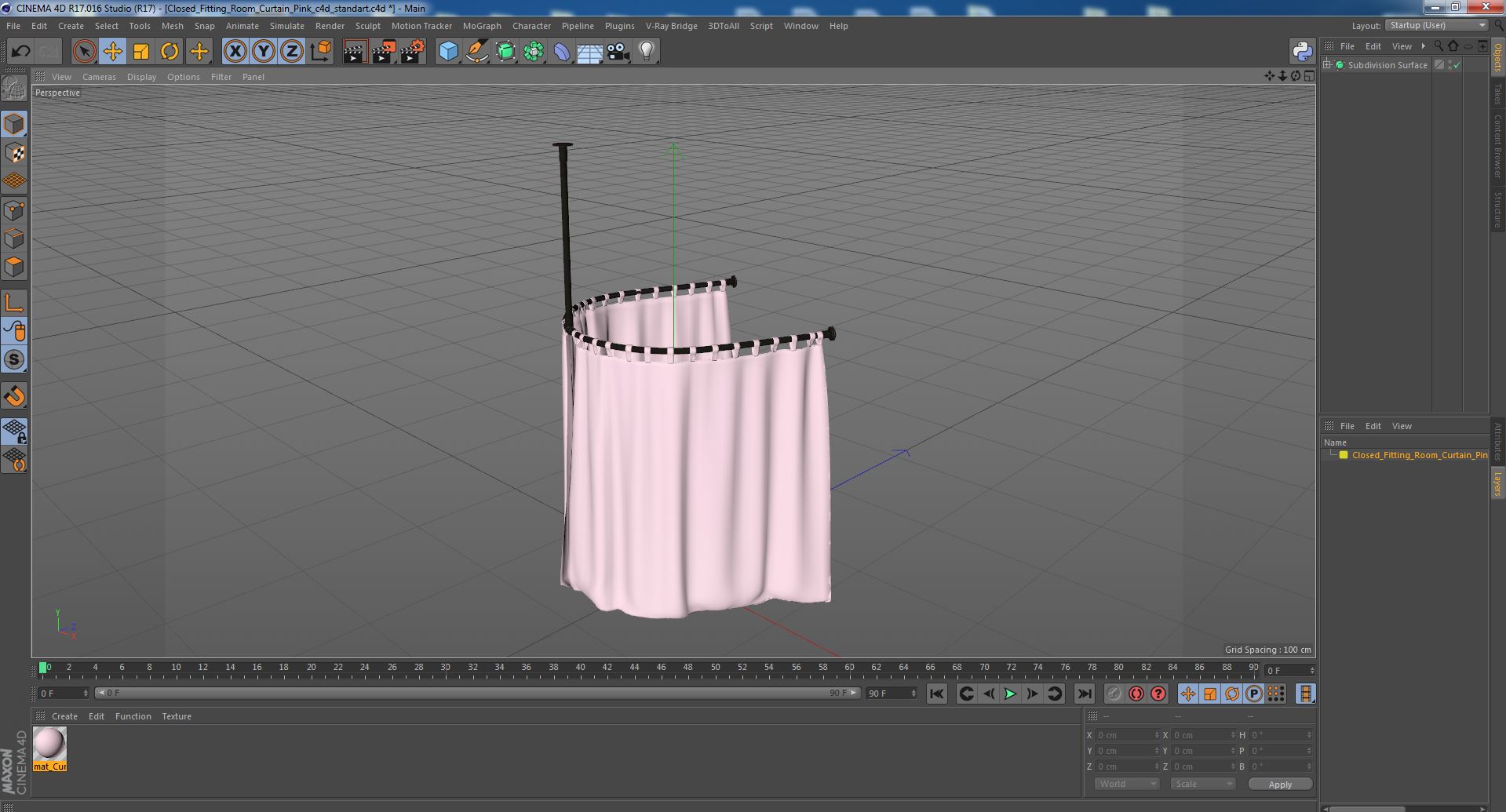Screen dimensions: 1506x812
Task: Add a Light object
Action: coord(646,52)
